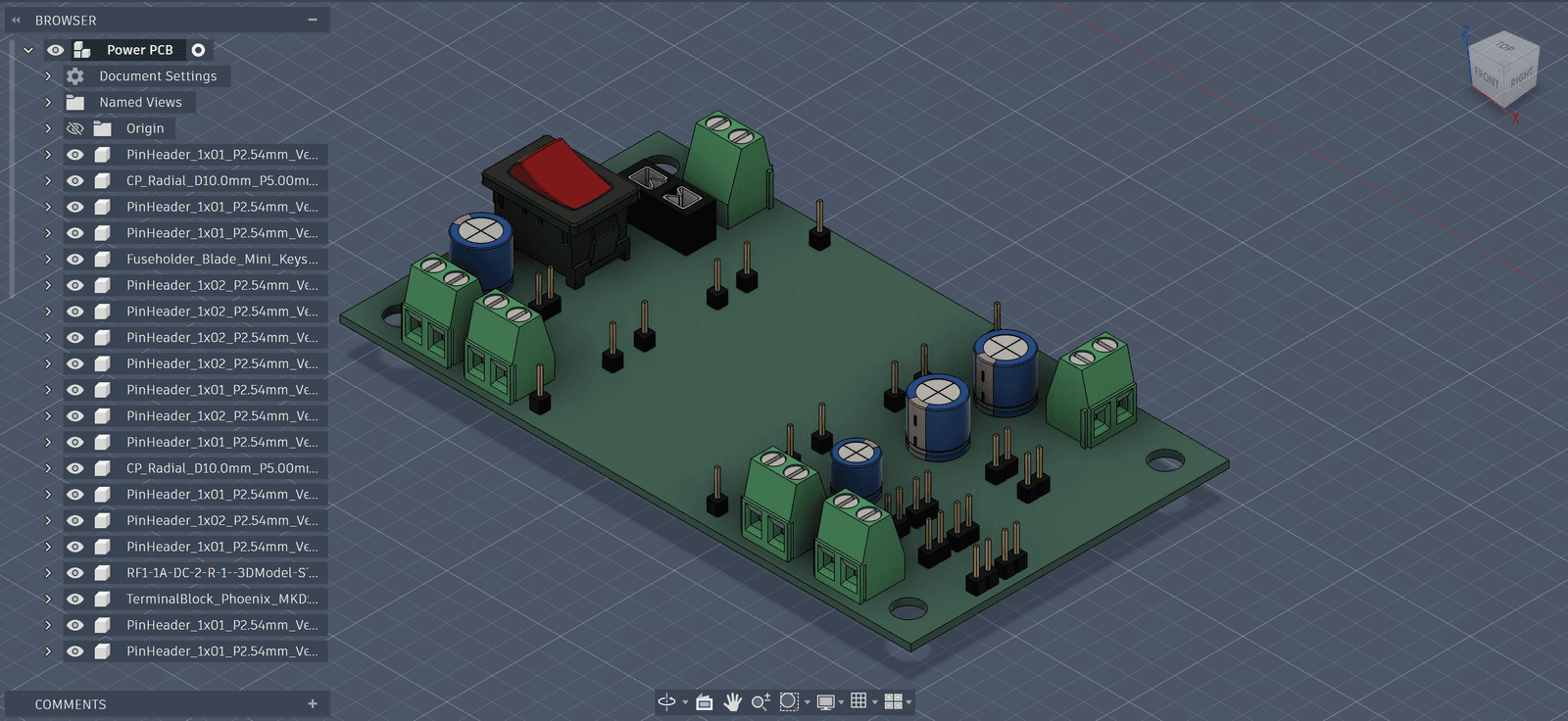The image size is (1568, 721).
Task: Select the RF1-1A-DC-2-R-1--3DModel row text
Action: [222, 573]
